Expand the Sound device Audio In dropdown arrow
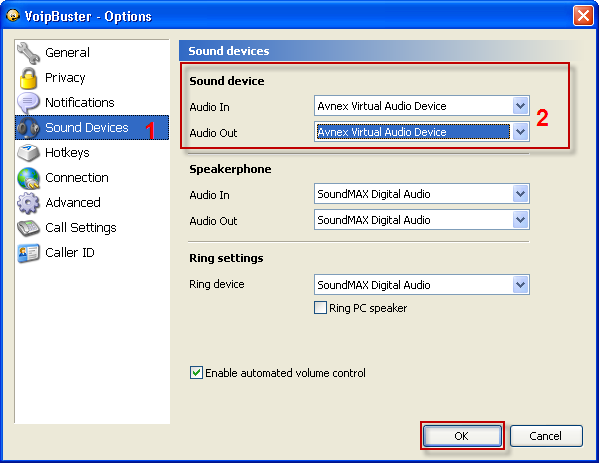 520,106
